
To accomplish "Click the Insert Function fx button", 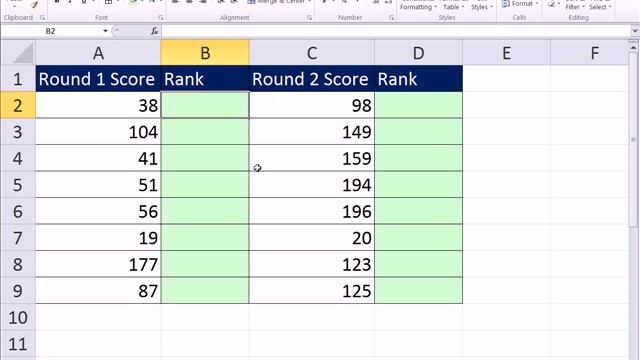I will [x=154, y=31].
